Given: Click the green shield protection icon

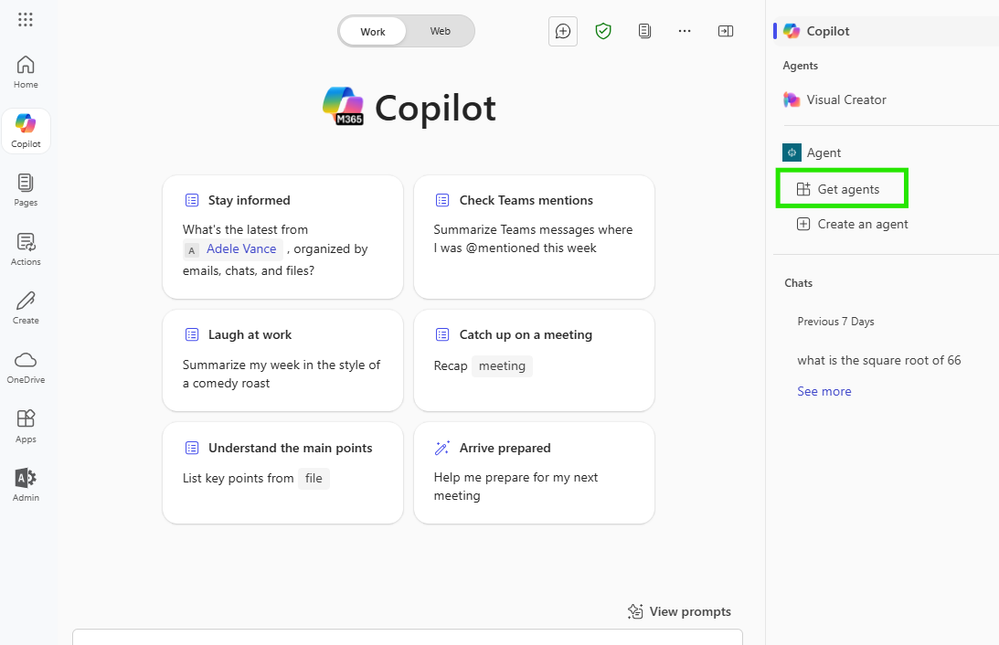Looking at the screenshot, I should point(603,31).
